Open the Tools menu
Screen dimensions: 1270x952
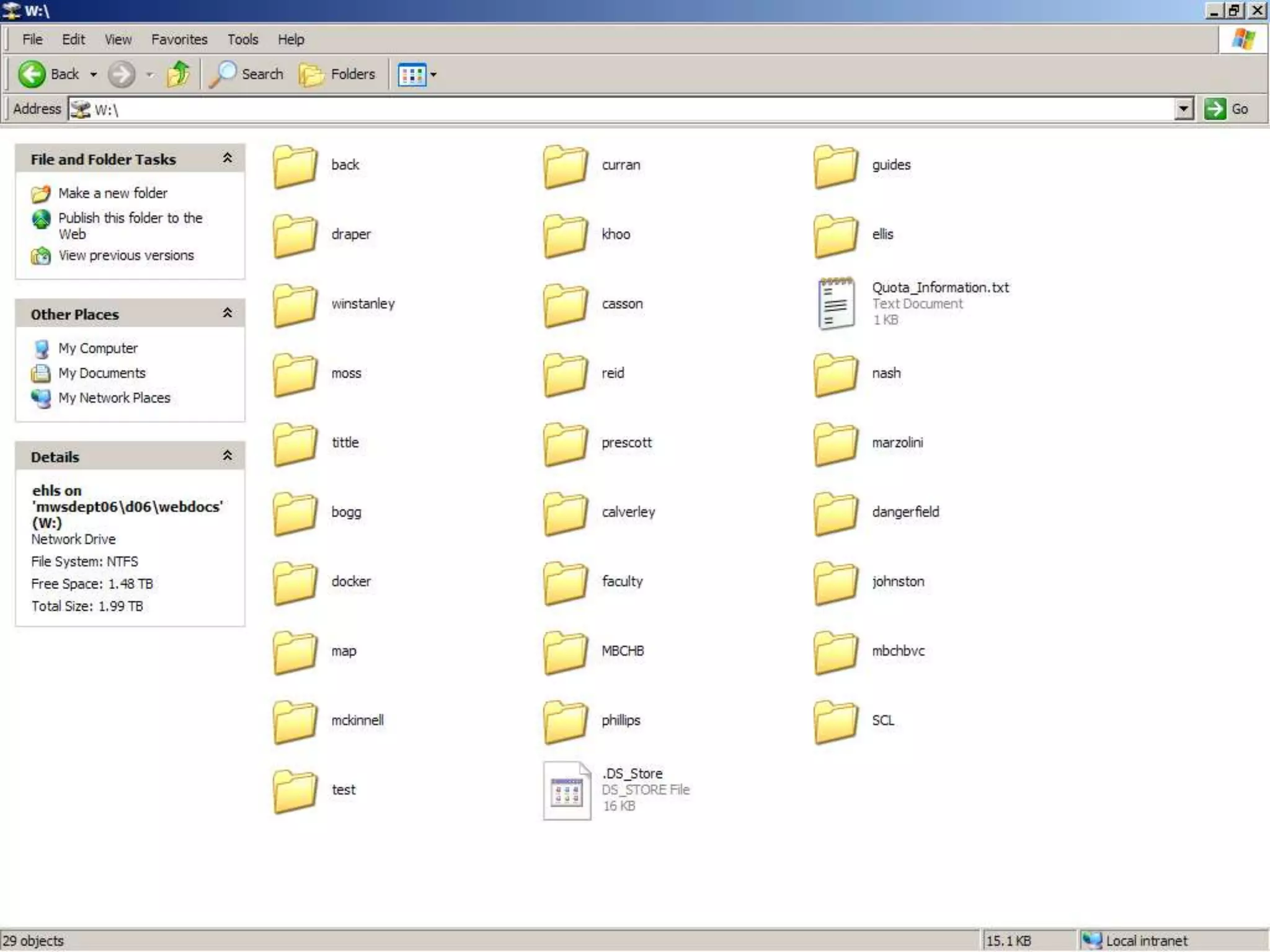point(242,40)
